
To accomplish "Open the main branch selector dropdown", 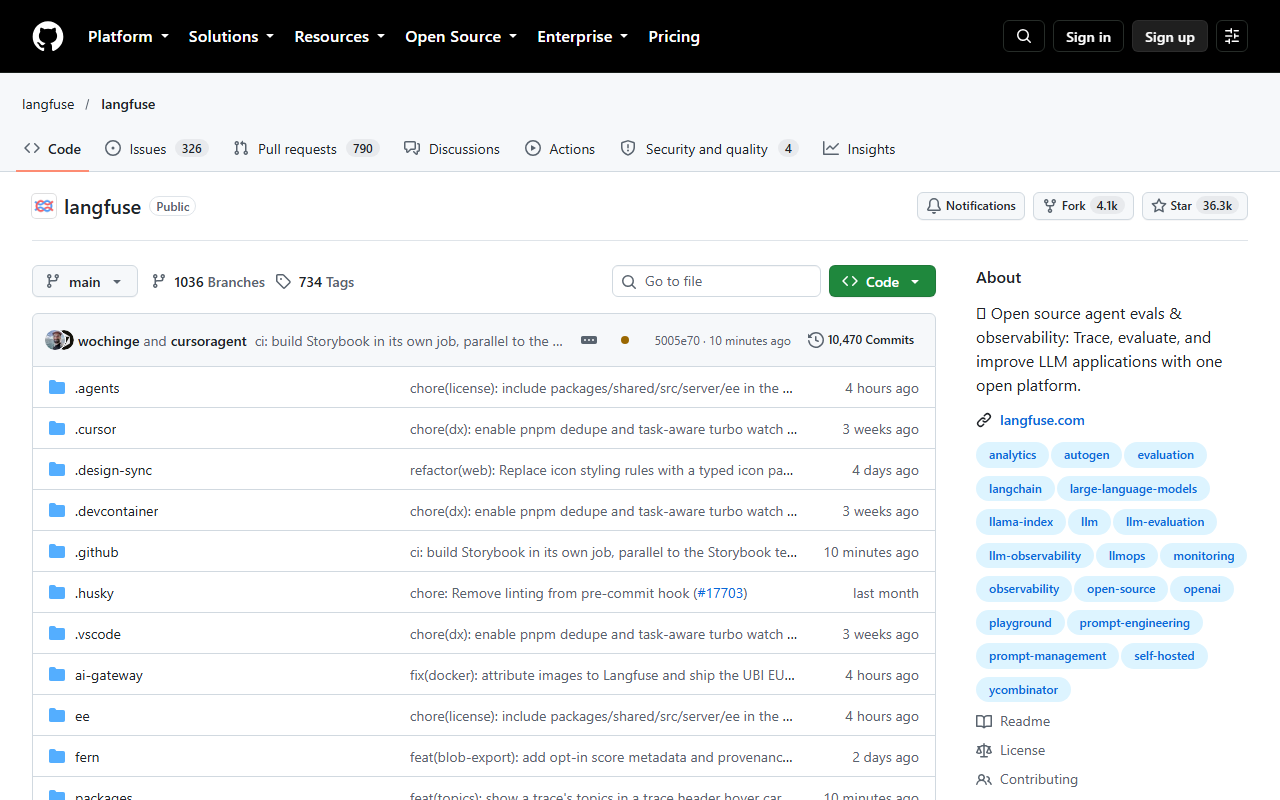I will click(x=85, y=281).
